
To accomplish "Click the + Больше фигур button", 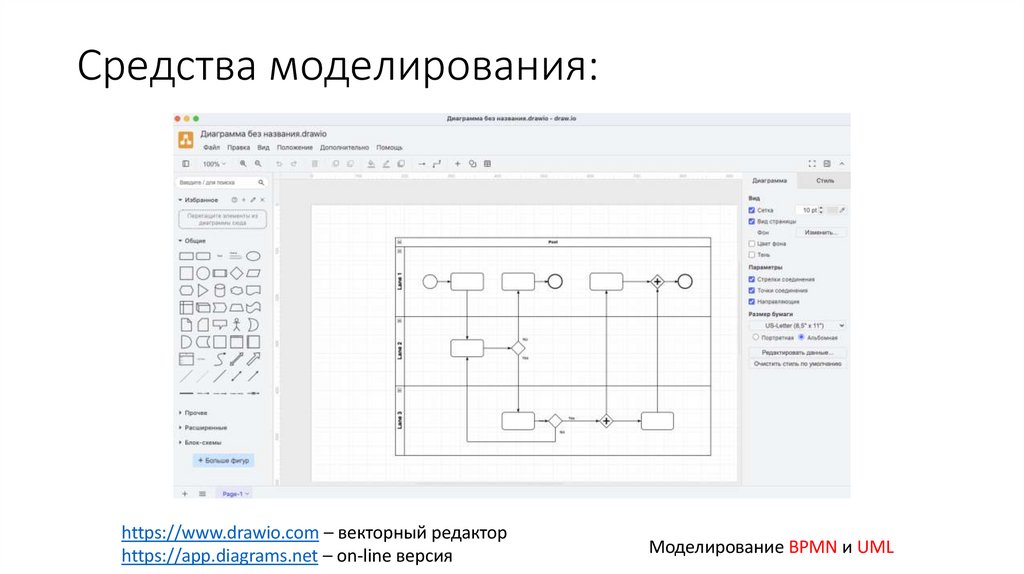I will click(x=223, y=460).
